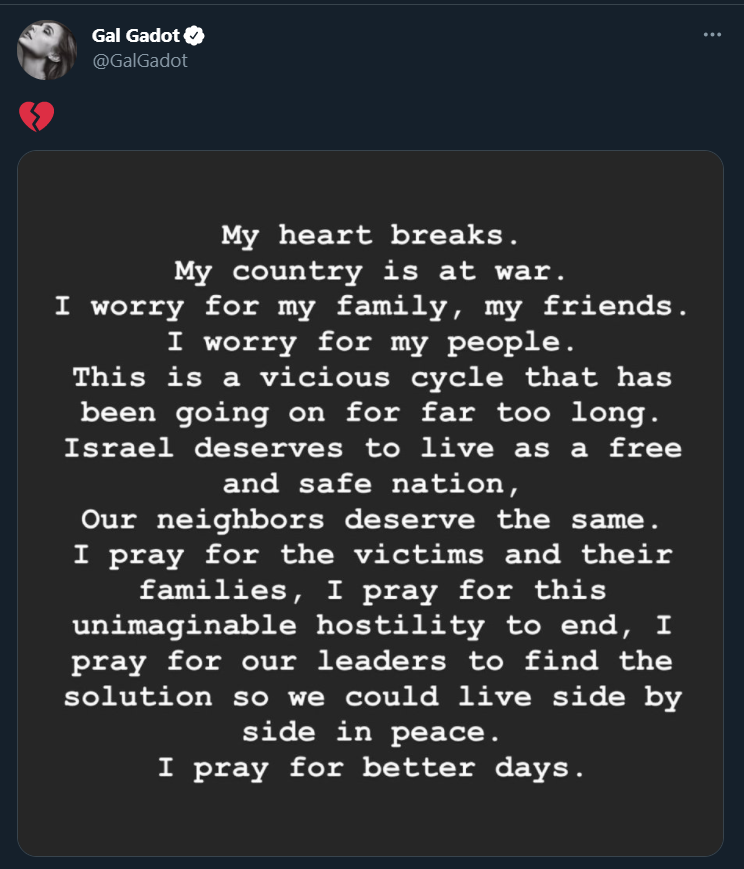Click the "vicious cycle" line in the image
The height and width of the screenshot is (869, 744).
(x=370, y=377)
